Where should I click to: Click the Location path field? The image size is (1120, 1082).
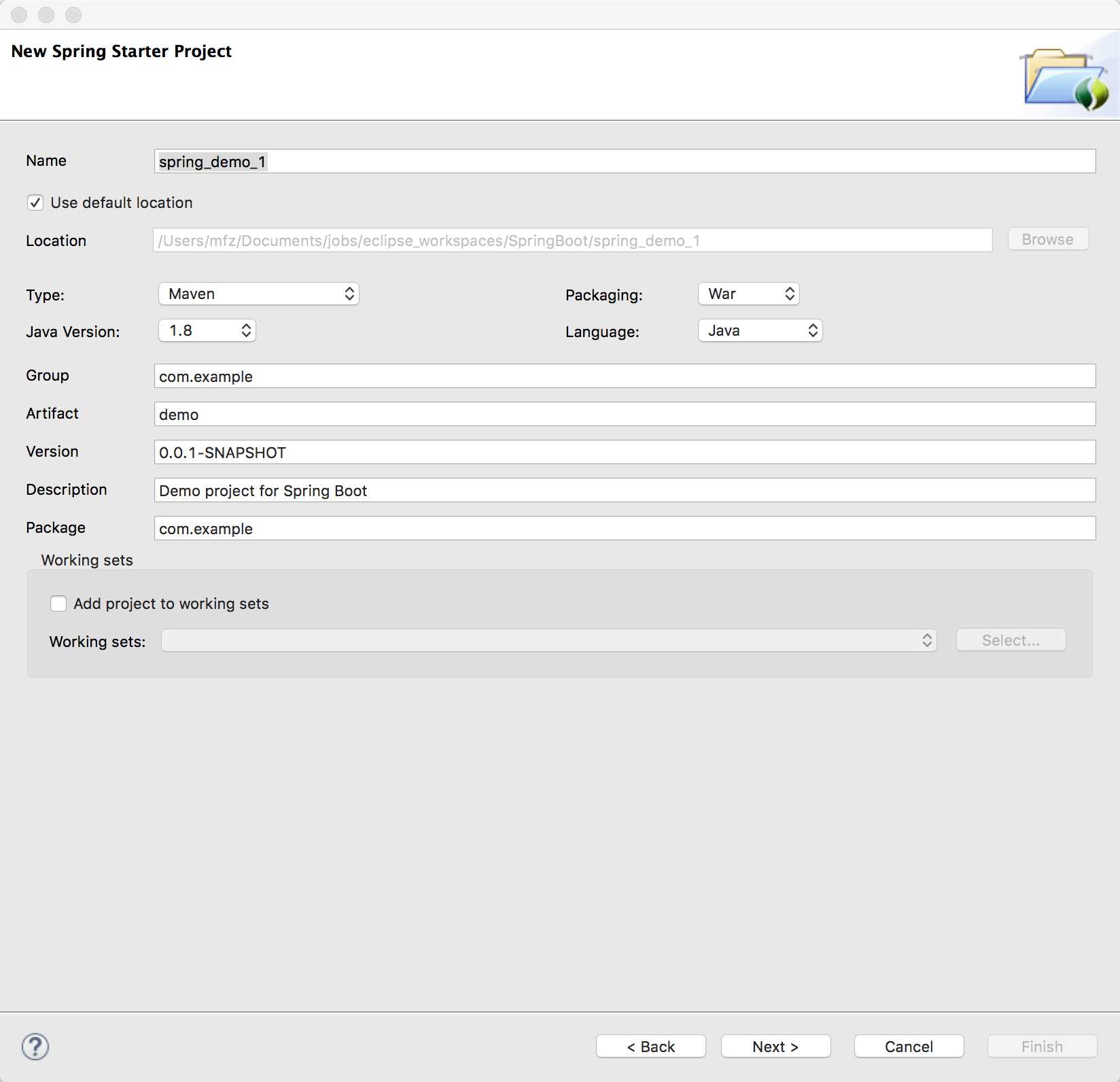(x=572, y=240)
